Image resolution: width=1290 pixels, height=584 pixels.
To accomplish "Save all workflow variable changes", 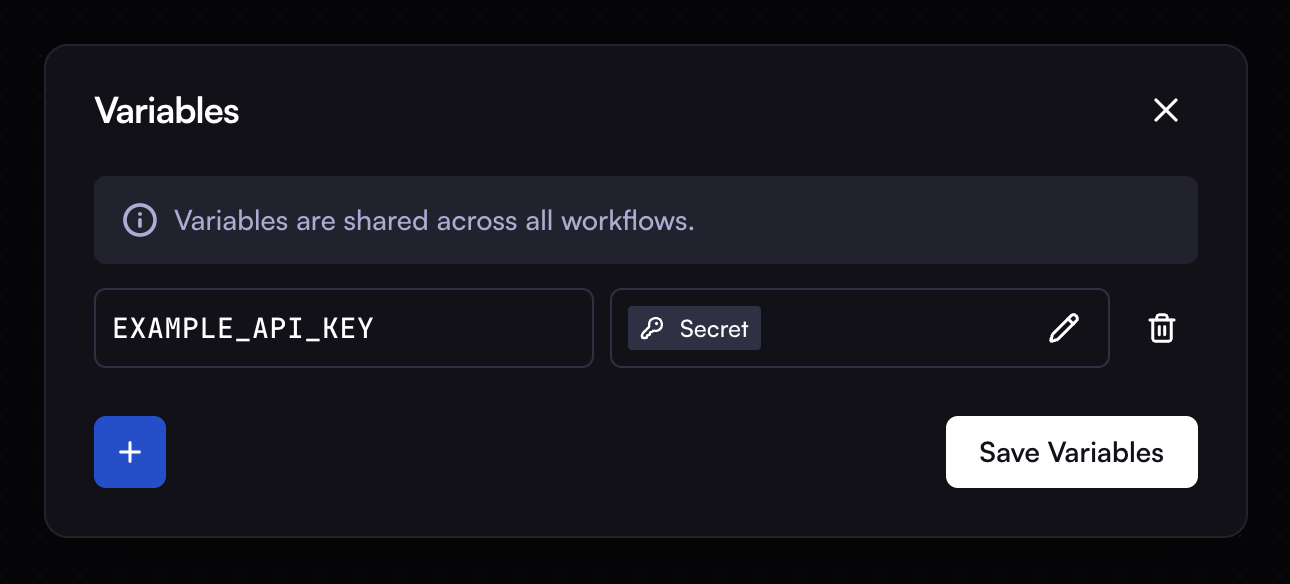I will [1071, 452].
